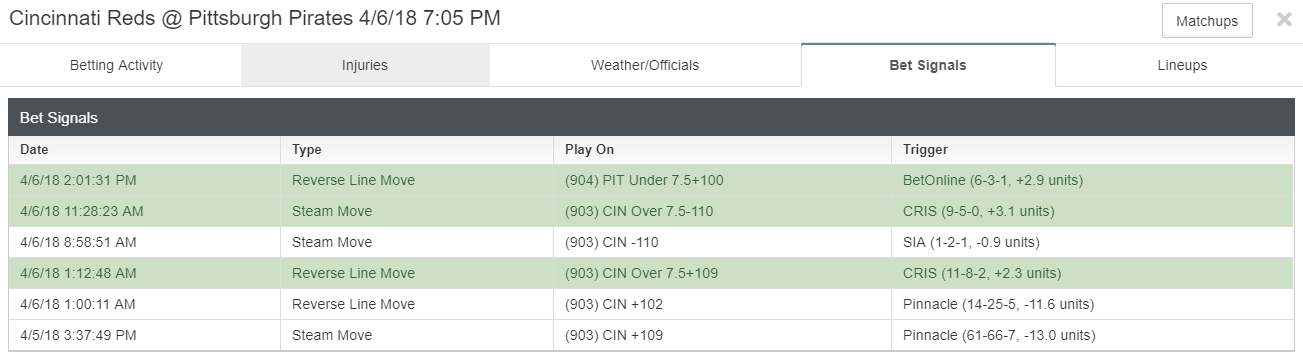The width and height of the screenshot is (1303, 361).
Task: Click the Bet Signals panel header bar
Action: pyautogui.click(x=651, y=118)
